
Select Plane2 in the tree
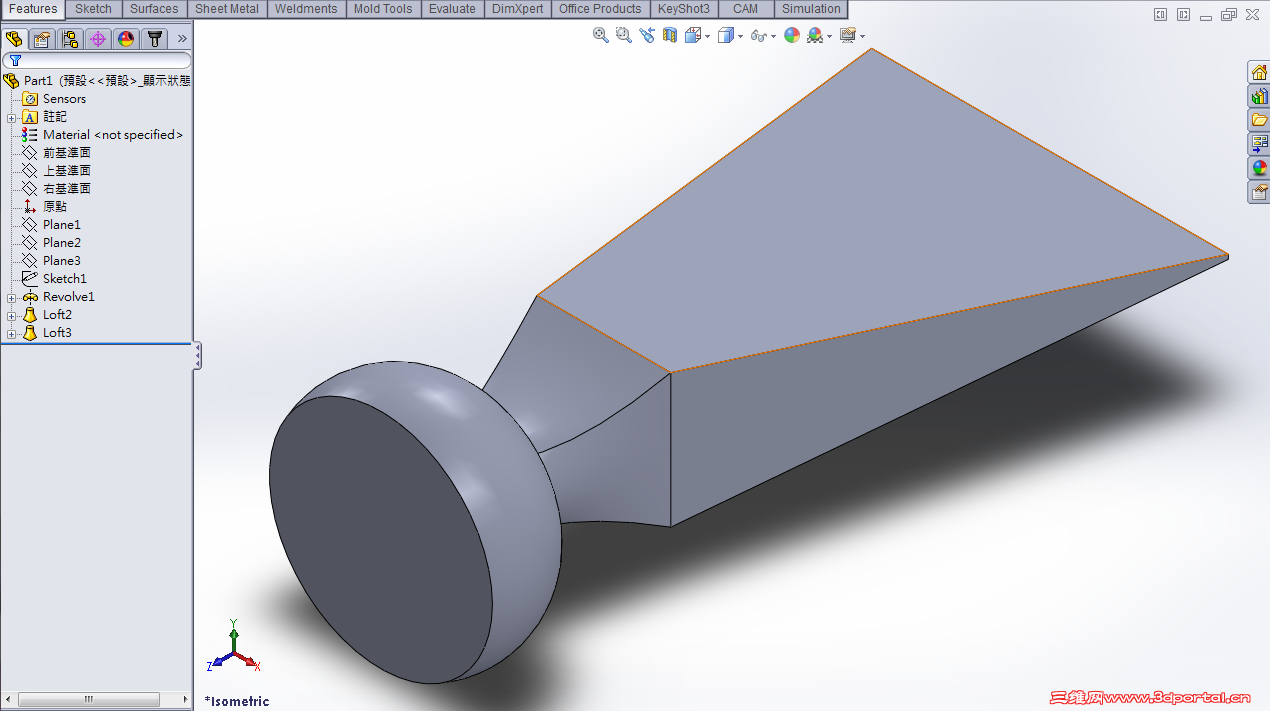pos(51,243)
